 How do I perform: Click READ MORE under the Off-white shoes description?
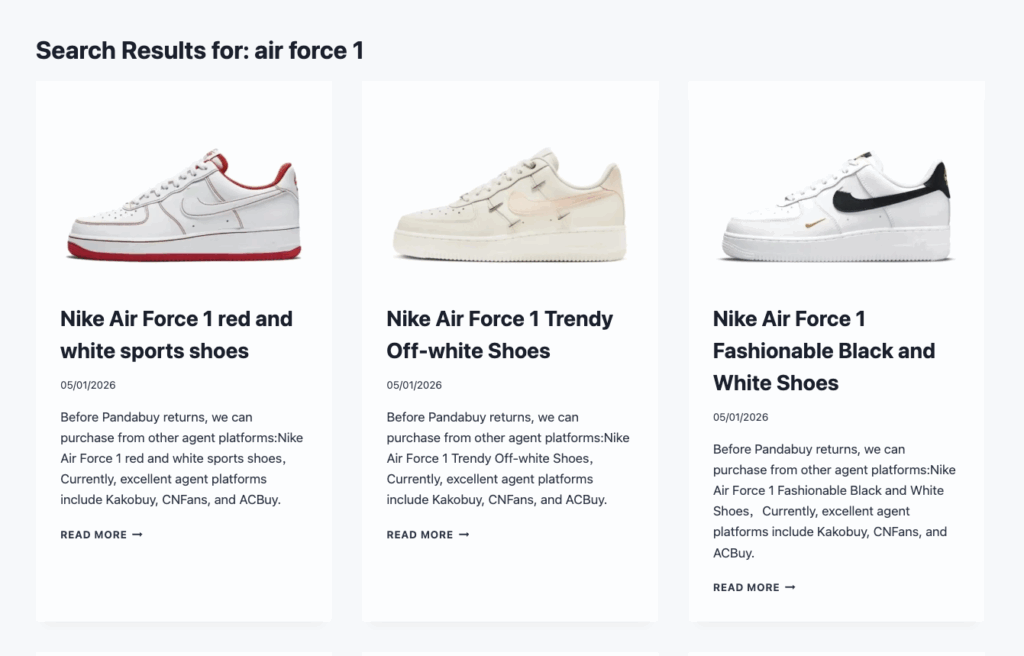point(421,534)
